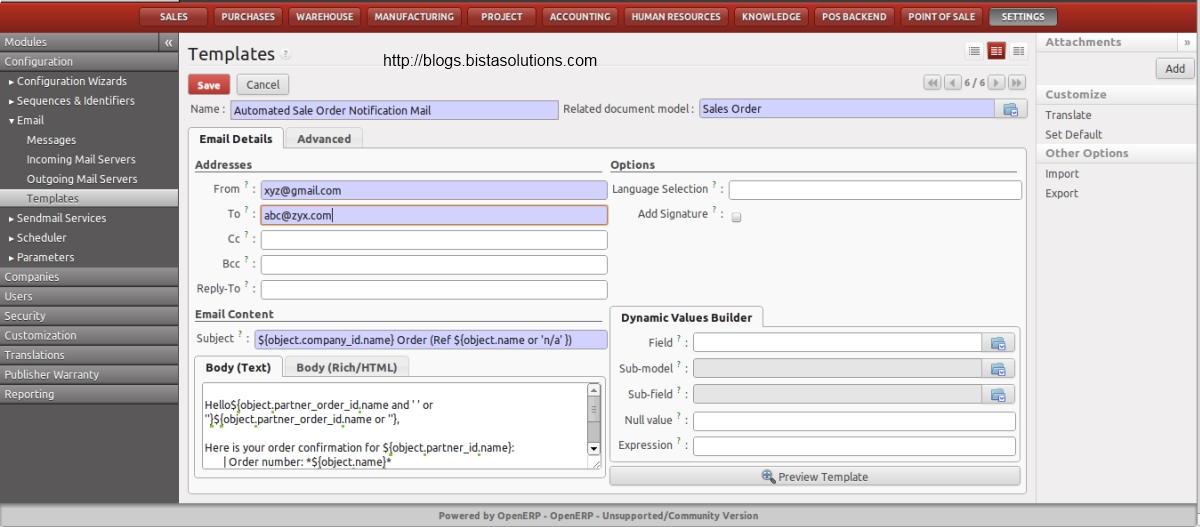Open search icon for Field in Dynamic Values Builder
This screenshot has width=1200, height=527.
coord(998,343)
